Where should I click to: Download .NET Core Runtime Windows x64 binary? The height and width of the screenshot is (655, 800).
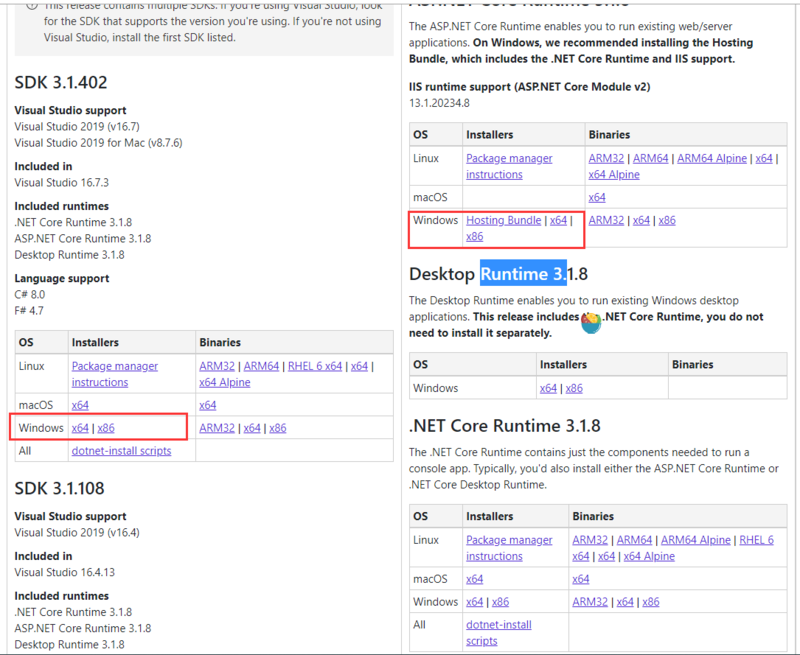click(x=625, y=602)
